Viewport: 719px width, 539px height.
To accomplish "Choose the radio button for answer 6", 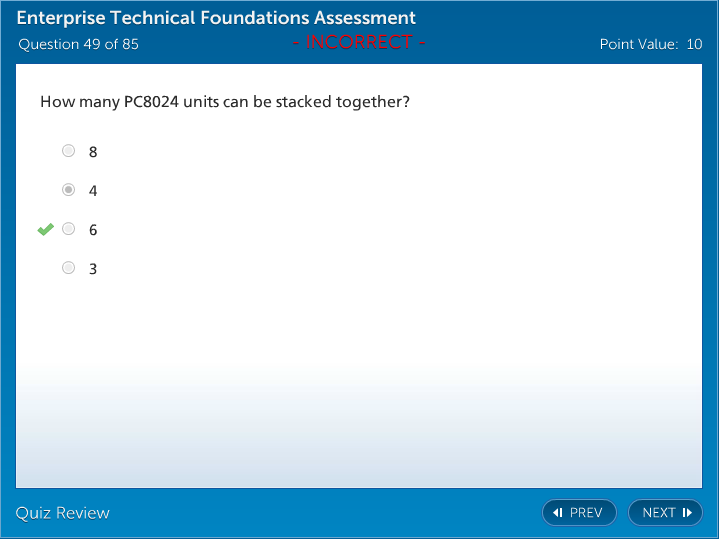I will click(68, 229).
